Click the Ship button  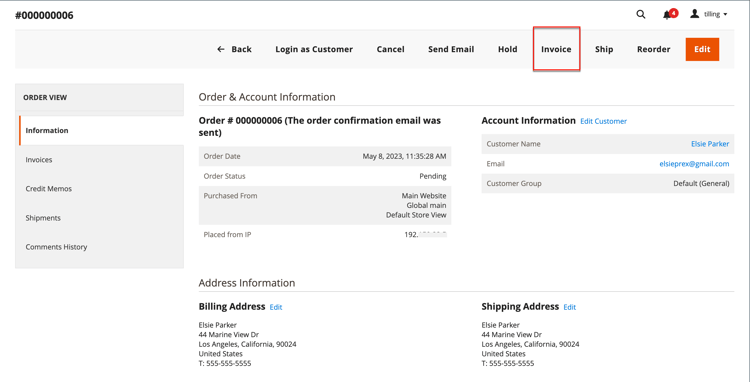604,49
